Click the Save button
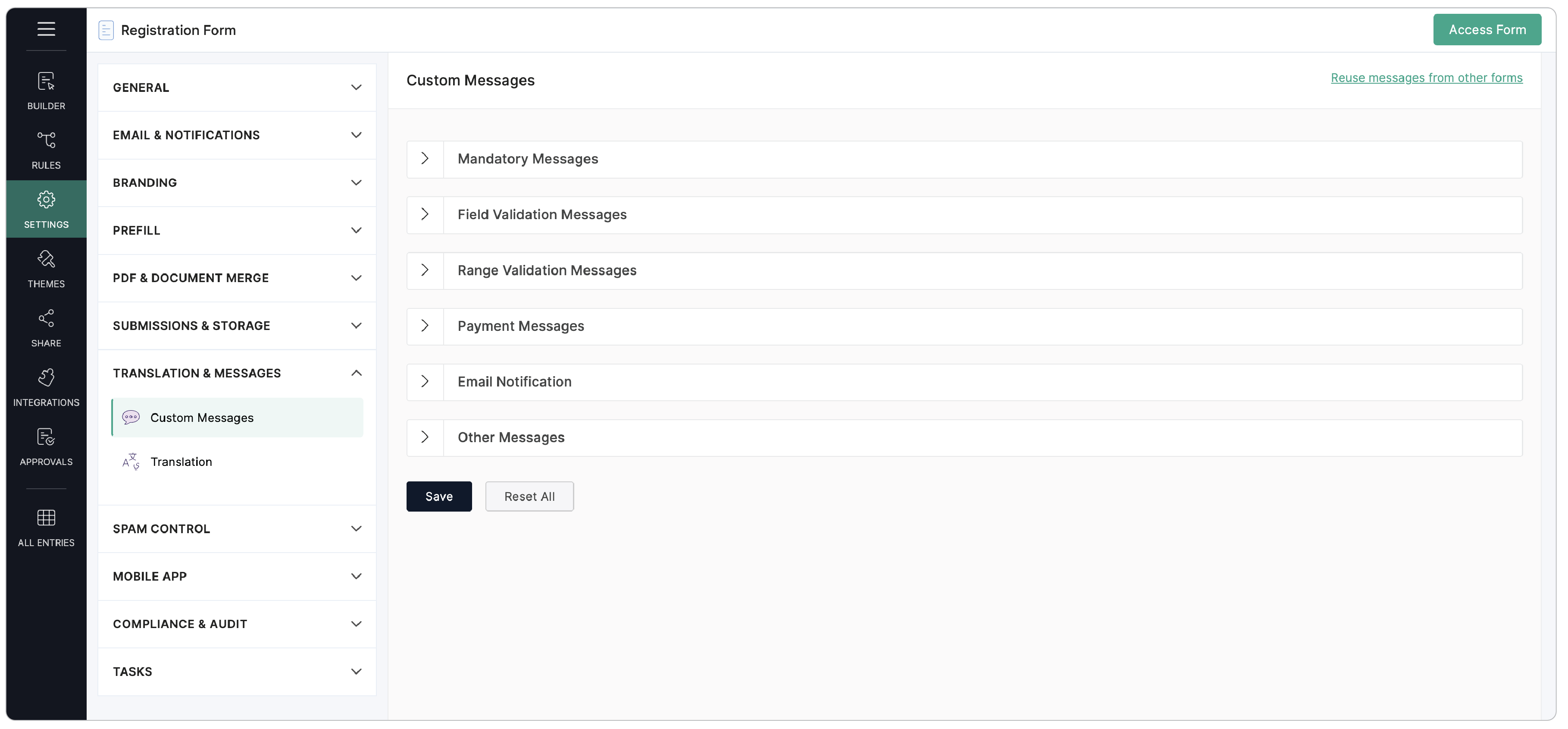This screenshot has height=729, width=1568. pos(438,496)
